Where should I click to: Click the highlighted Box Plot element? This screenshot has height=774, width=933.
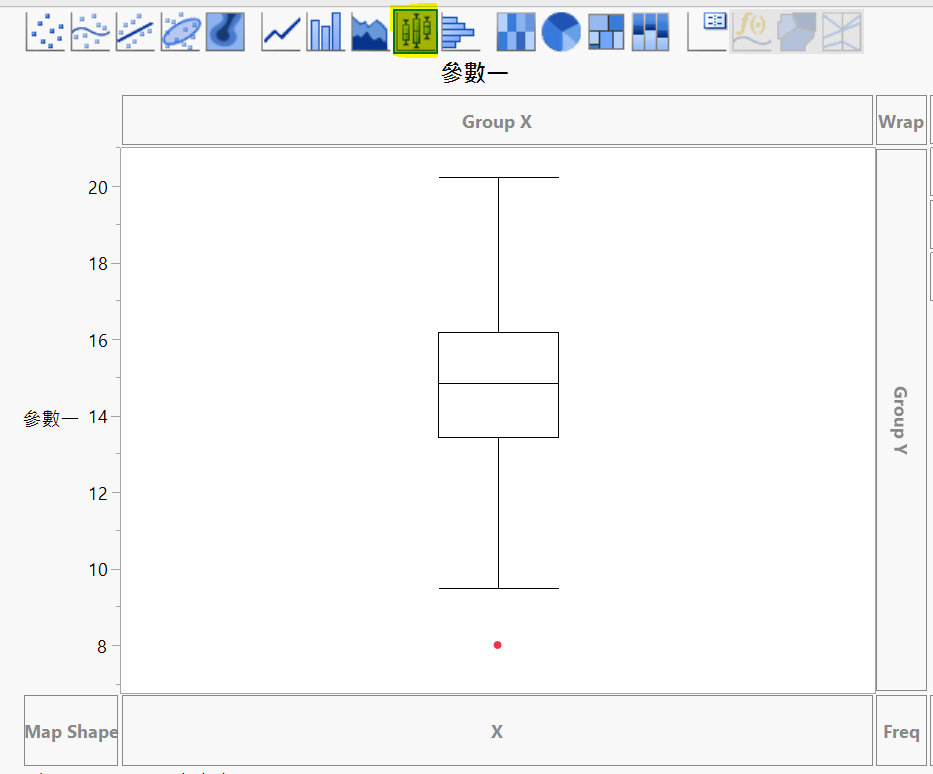click(x=415, y=31)
